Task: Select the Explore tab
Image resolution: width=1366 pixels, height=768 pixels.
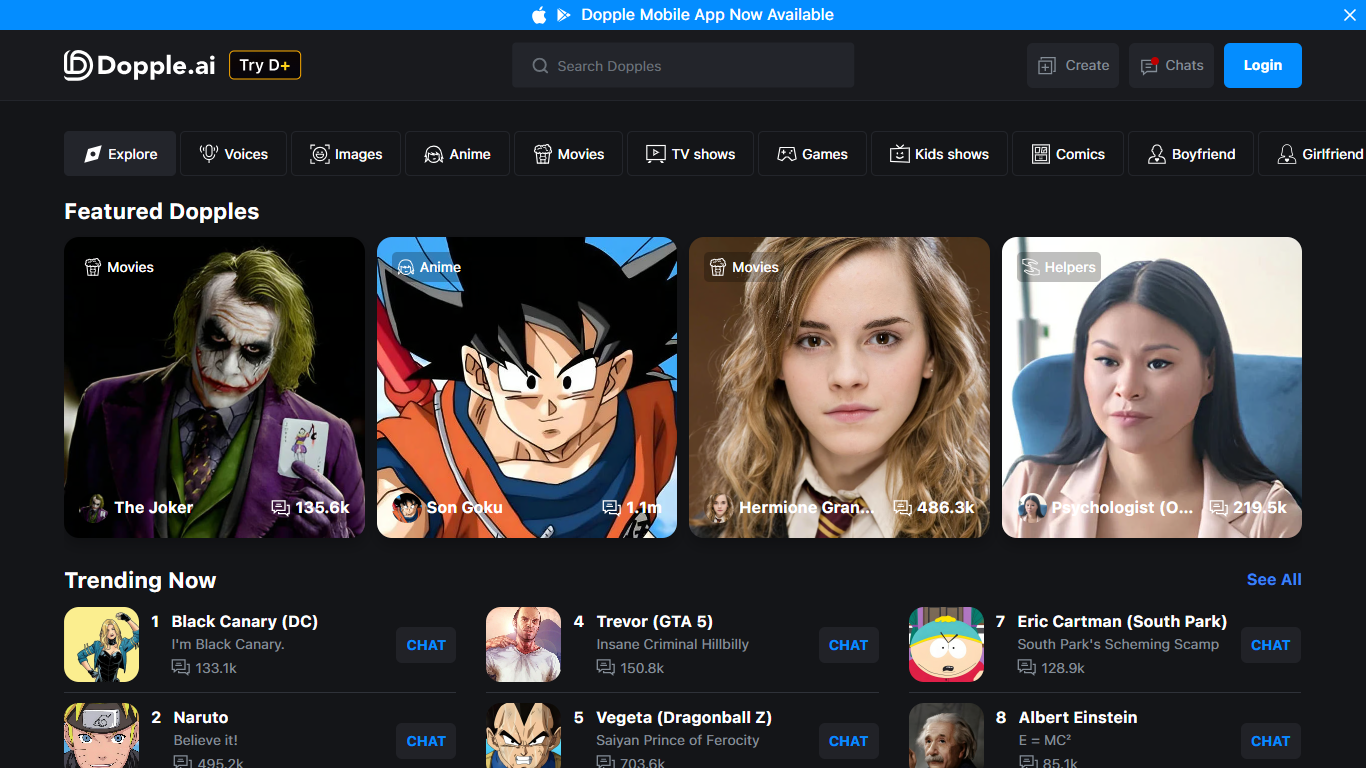Action: click(120, 154)
